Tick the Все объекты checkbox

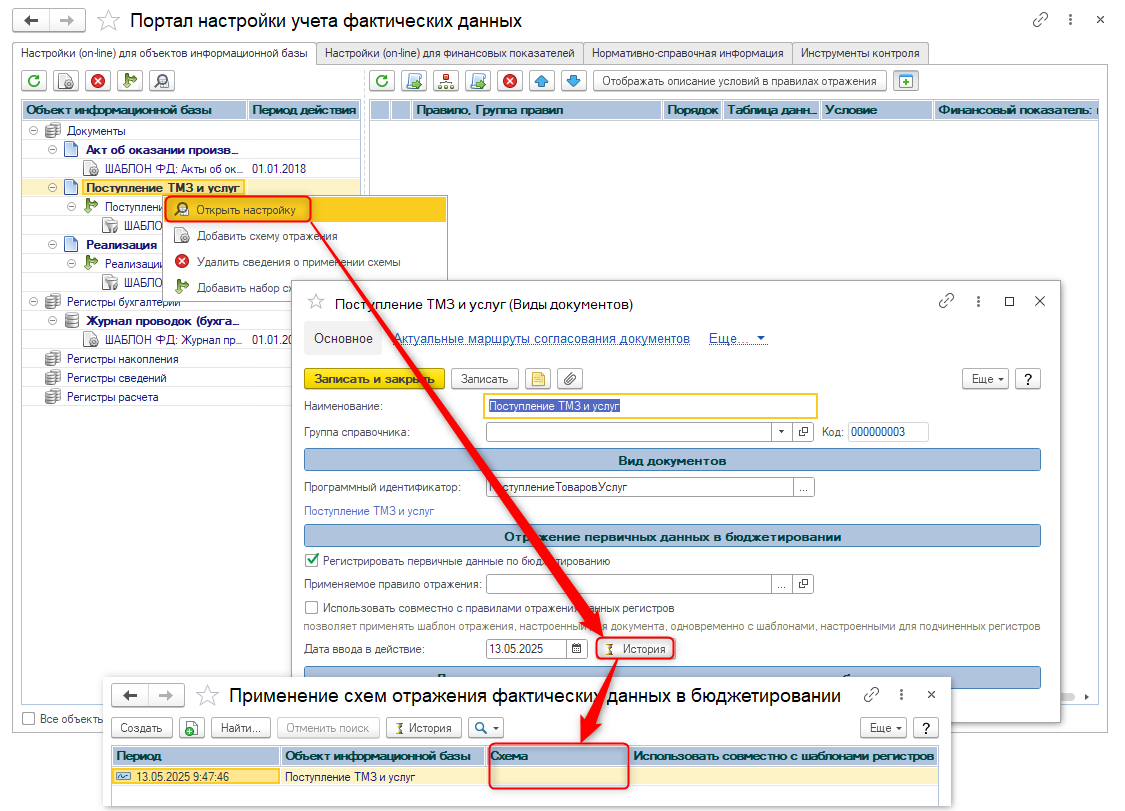[x=29, y=718]
